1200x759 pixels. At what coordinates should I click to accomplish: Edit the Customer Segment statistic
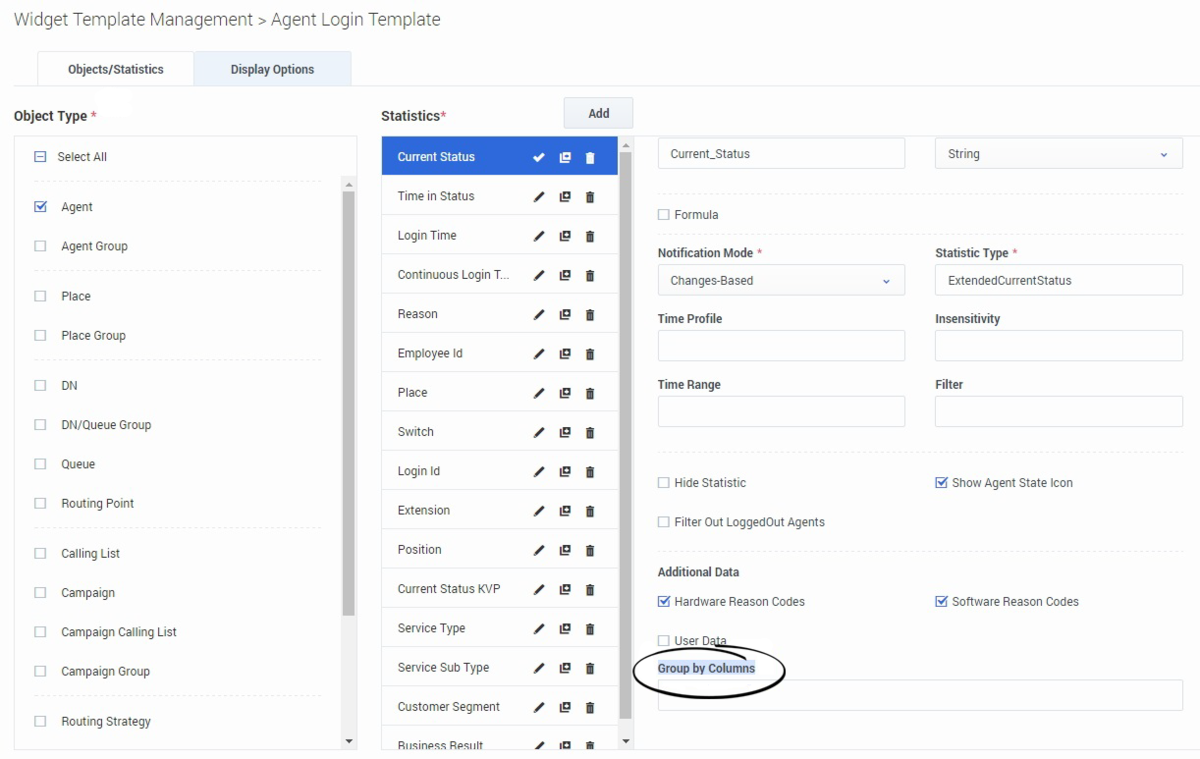(x=539, y=708)
